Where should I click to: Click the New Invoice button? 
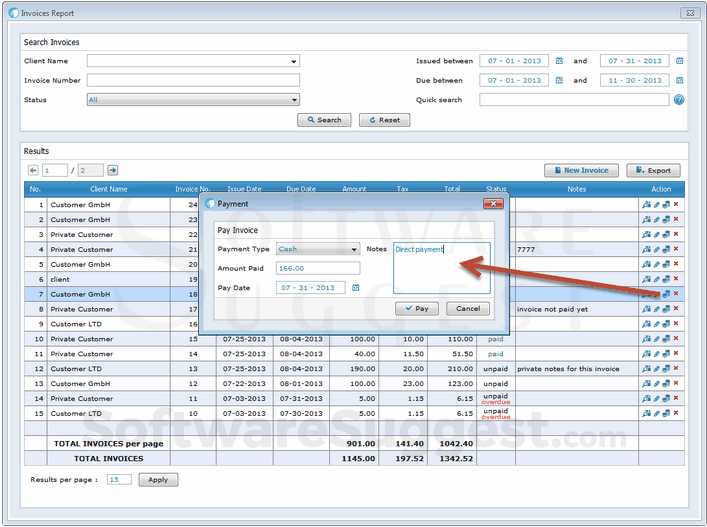tap(582, 171)
